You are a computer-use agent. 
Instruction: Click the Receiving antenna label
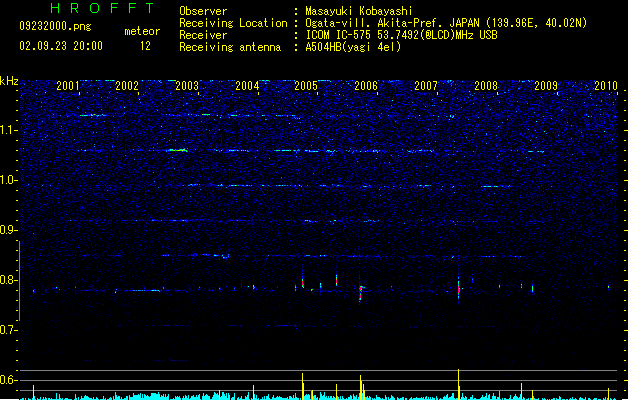point(230,47)
